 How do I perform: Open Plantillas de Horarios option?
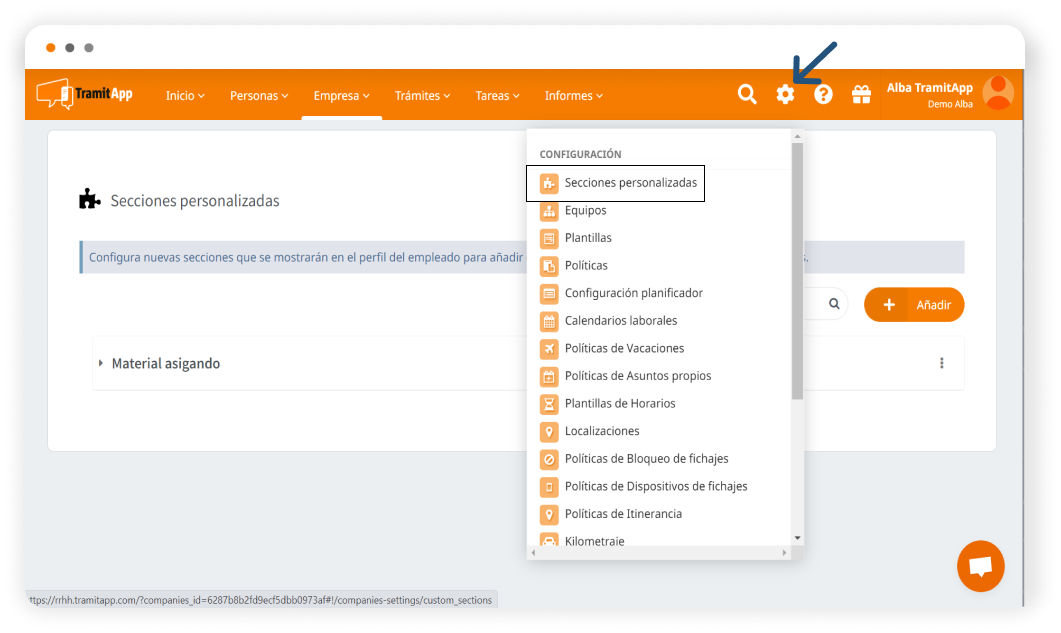tap(619, 403)
